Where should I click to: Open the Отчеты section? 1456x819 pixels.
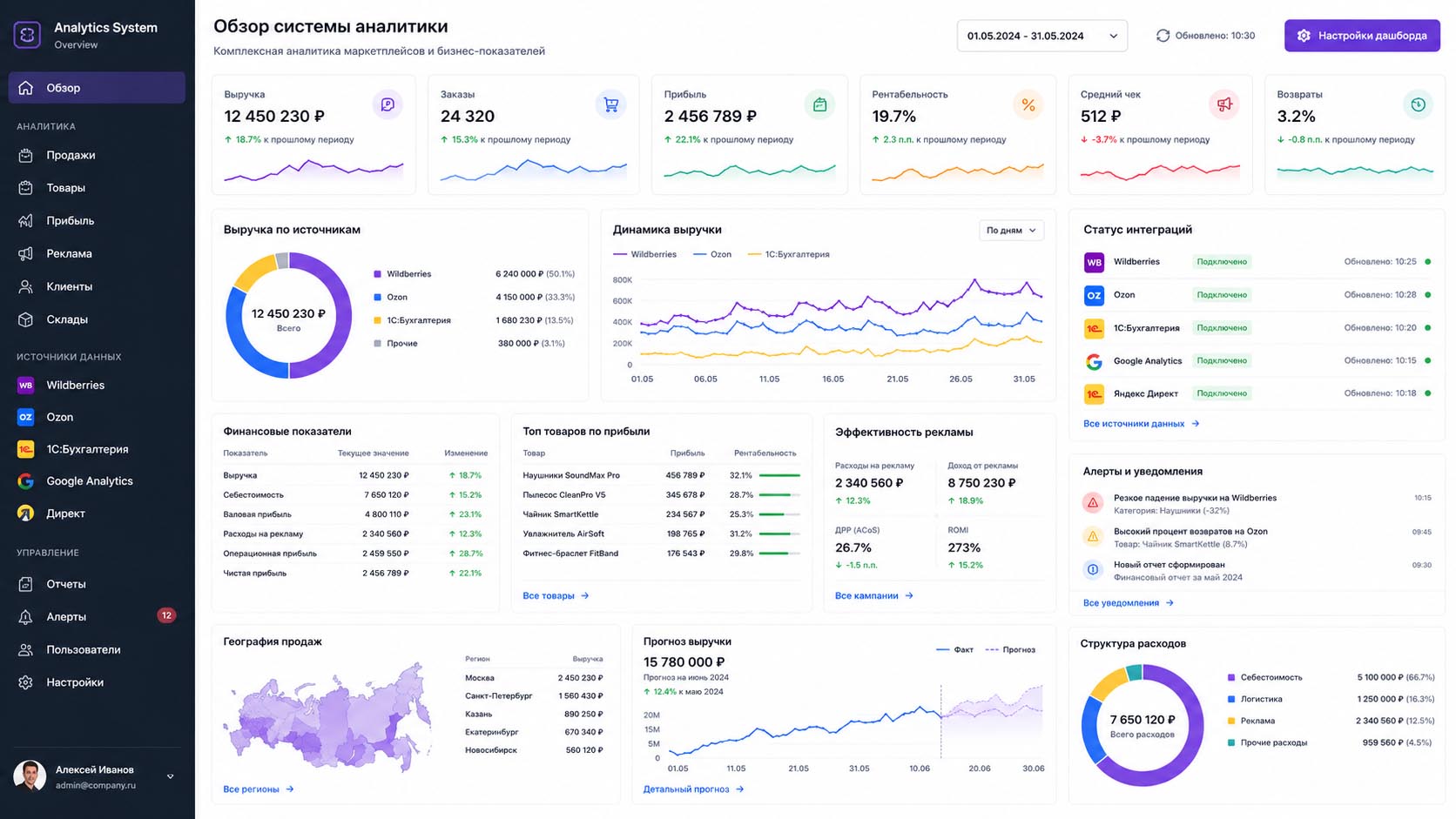[x=97, y=584]
